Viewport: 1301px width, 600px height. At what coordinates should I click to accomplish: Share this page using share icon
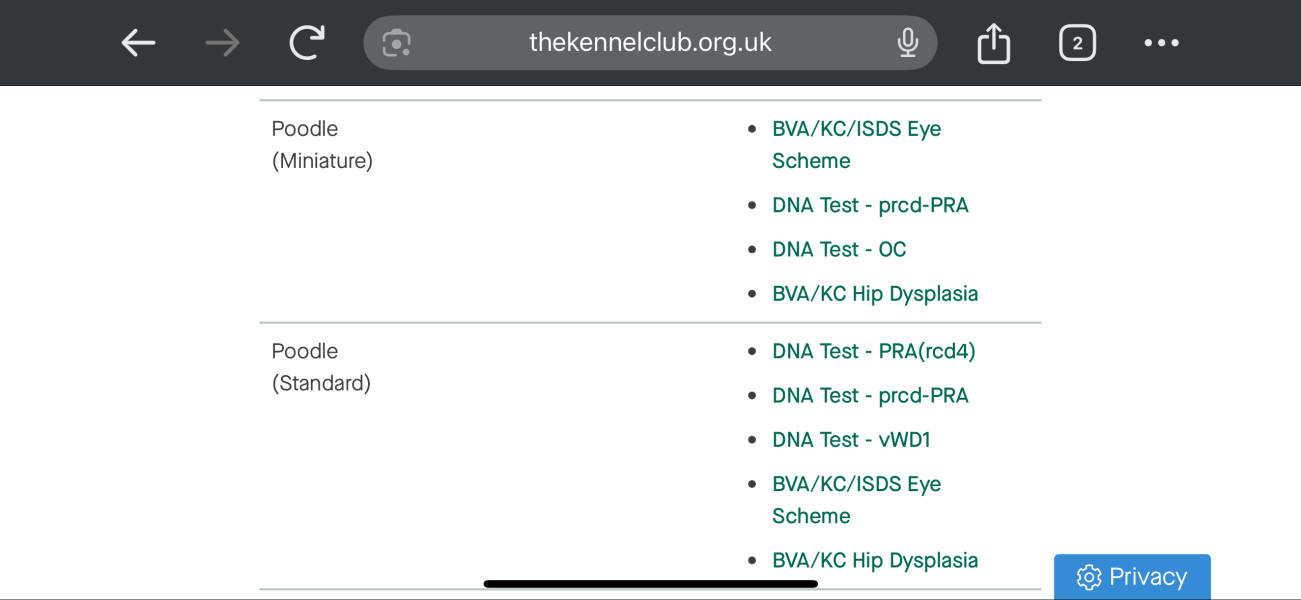click(993, 43)
